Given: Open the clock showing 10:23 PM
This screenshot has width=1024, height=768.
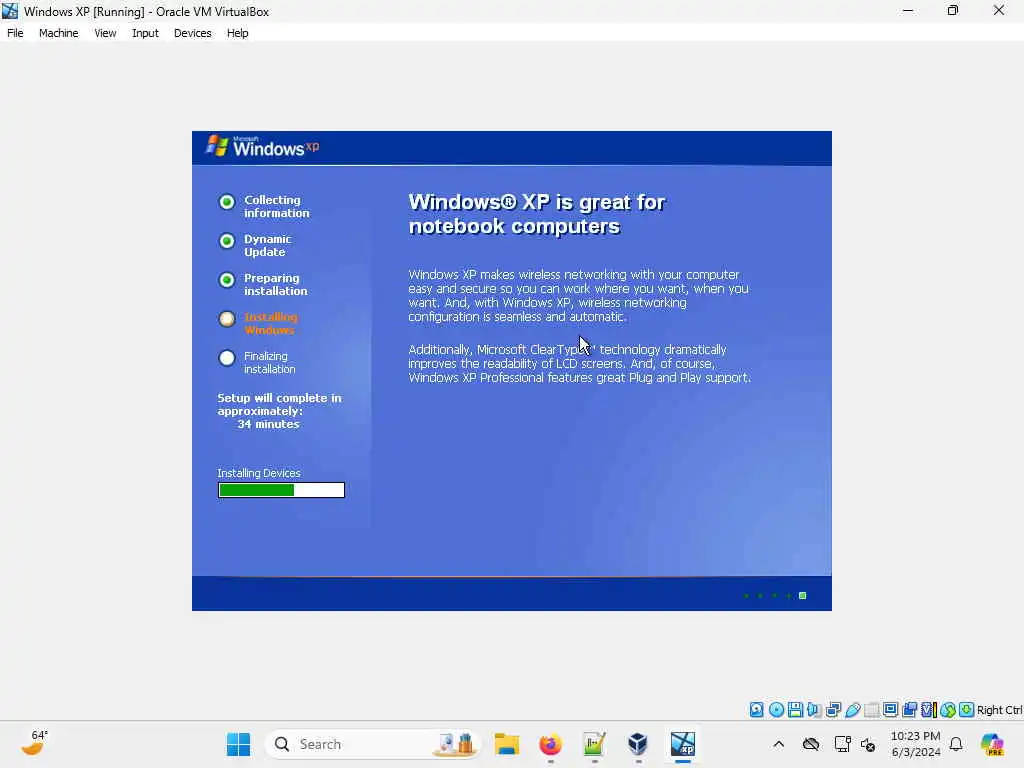Looking at the screenshot, I should point(916,744).
